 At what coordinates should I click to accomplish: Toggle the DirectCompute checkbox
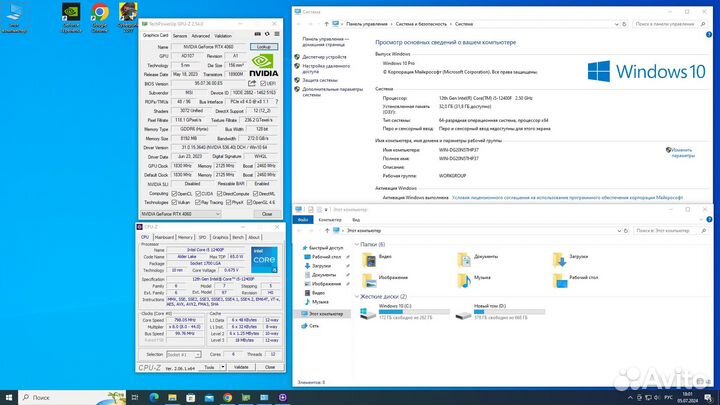tap(219, 194)
